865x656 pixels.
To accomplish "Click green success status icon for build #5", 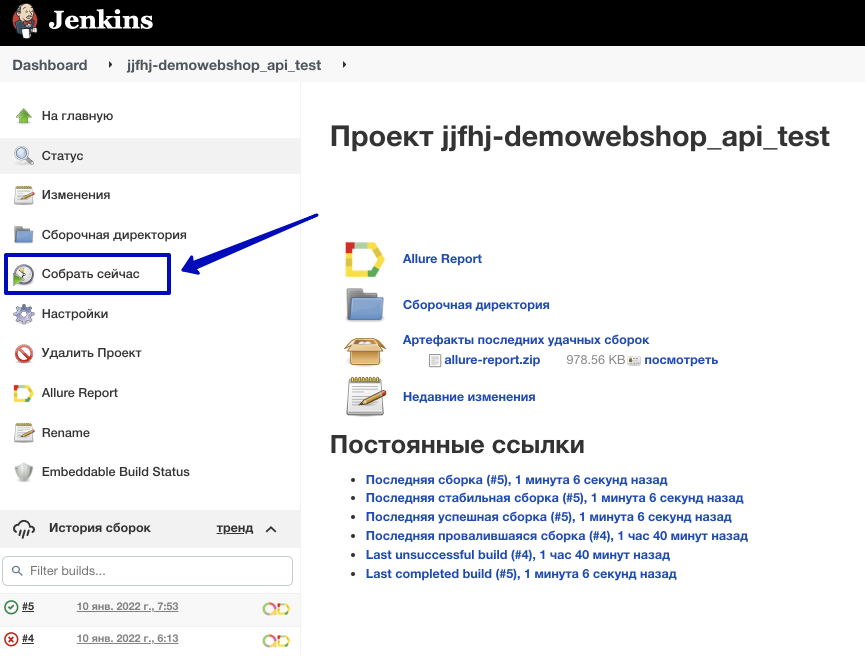I will point(11,607).
